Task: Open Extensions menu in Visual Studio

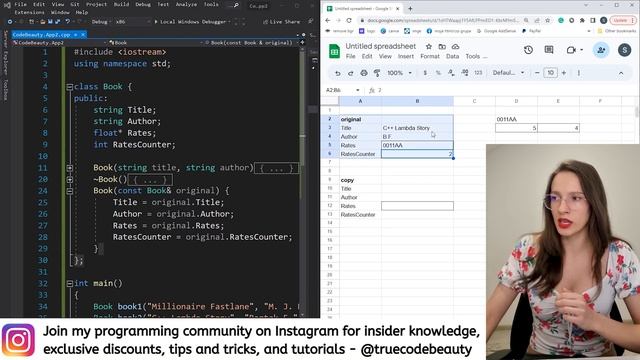Action: coord(29,12)
